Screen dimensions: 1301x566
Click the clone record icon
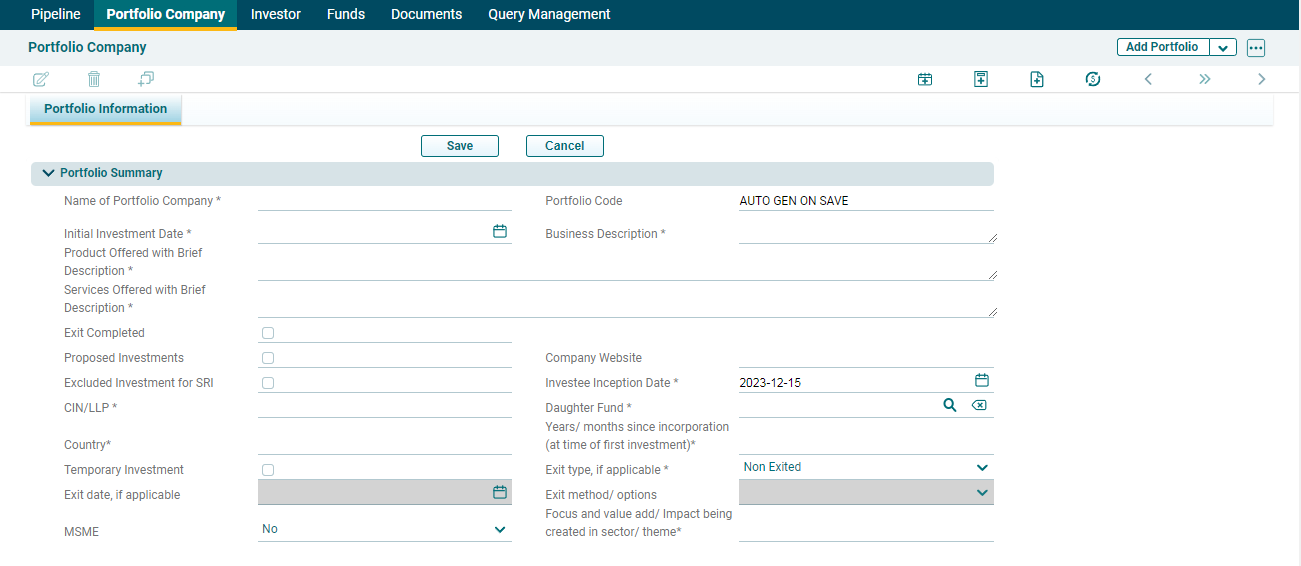(146, 79)
